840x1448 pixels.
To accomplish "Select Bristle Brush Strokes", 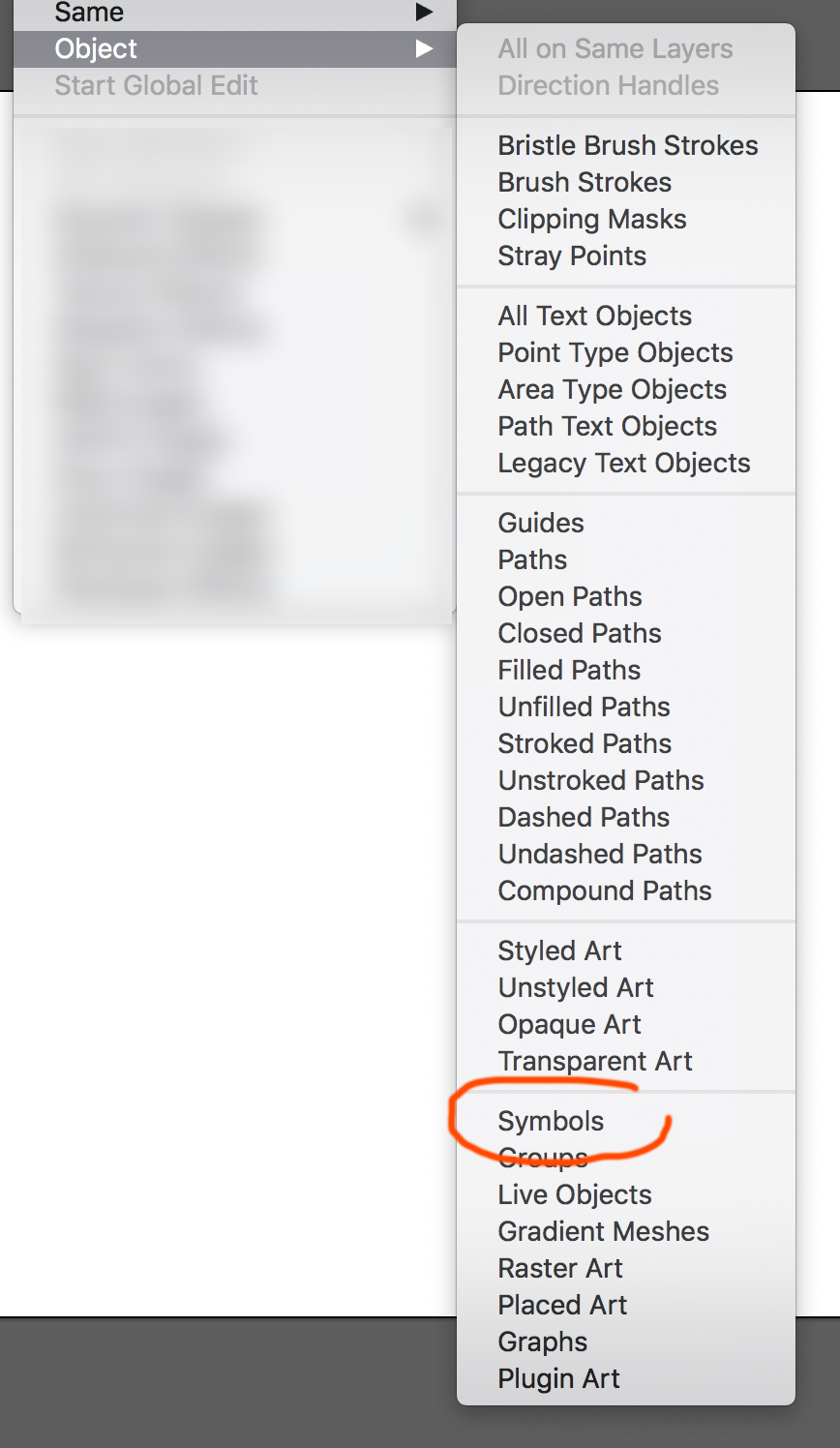I will (x=627, y=145).
